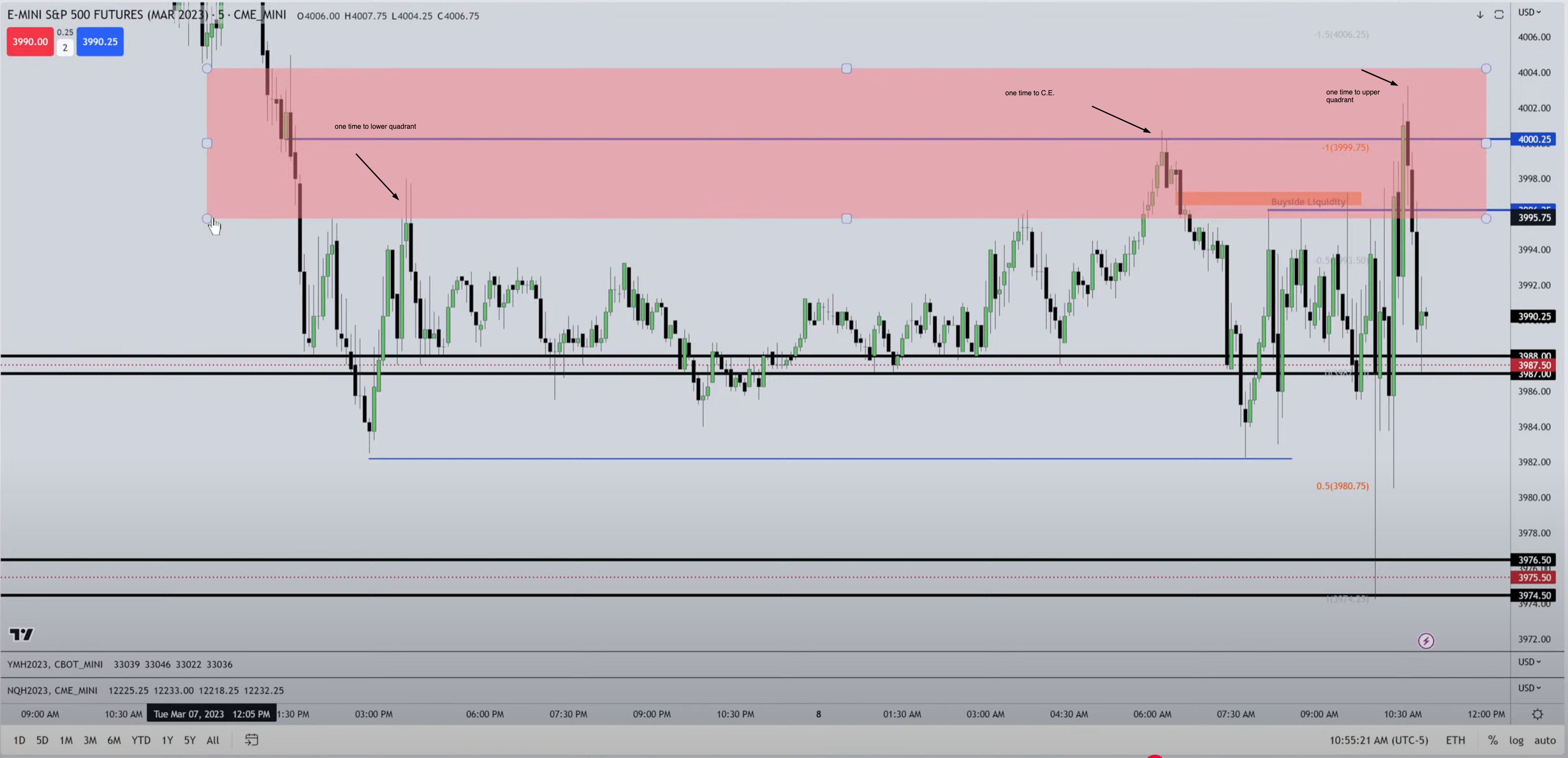Viewport: 1568px width, 758px height.
Task: Click the "one time to C.E." note
Action: pos(1029,93)
